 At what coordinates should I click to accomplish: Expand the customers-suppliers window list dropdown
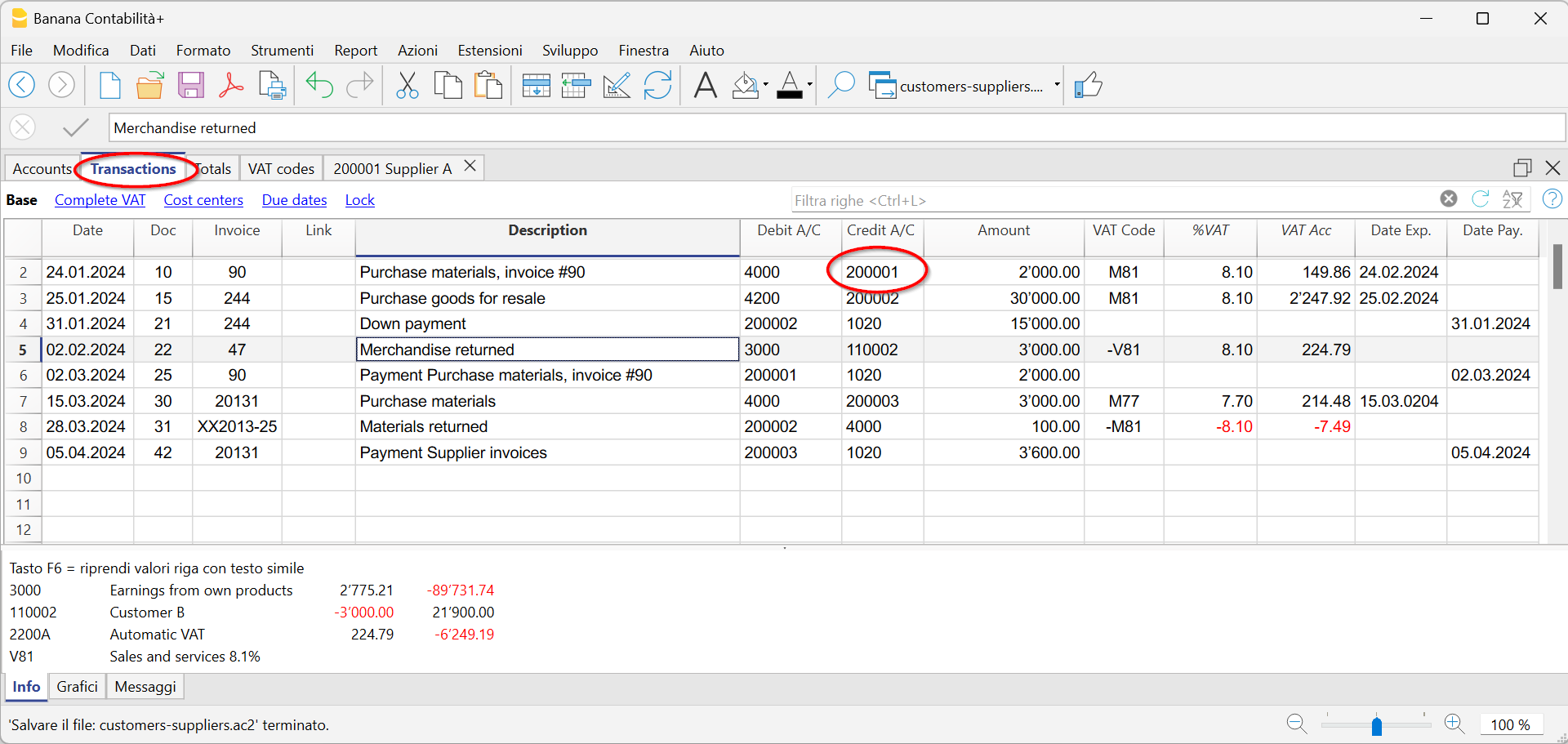coord(1058,85)
